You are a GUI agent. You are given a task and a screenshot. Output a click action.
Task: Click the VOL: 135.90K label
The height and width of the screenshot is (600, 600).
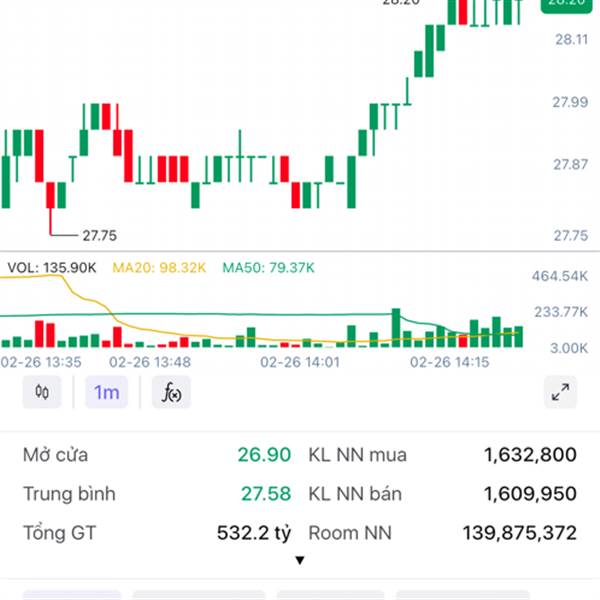(x=52, y=268)
